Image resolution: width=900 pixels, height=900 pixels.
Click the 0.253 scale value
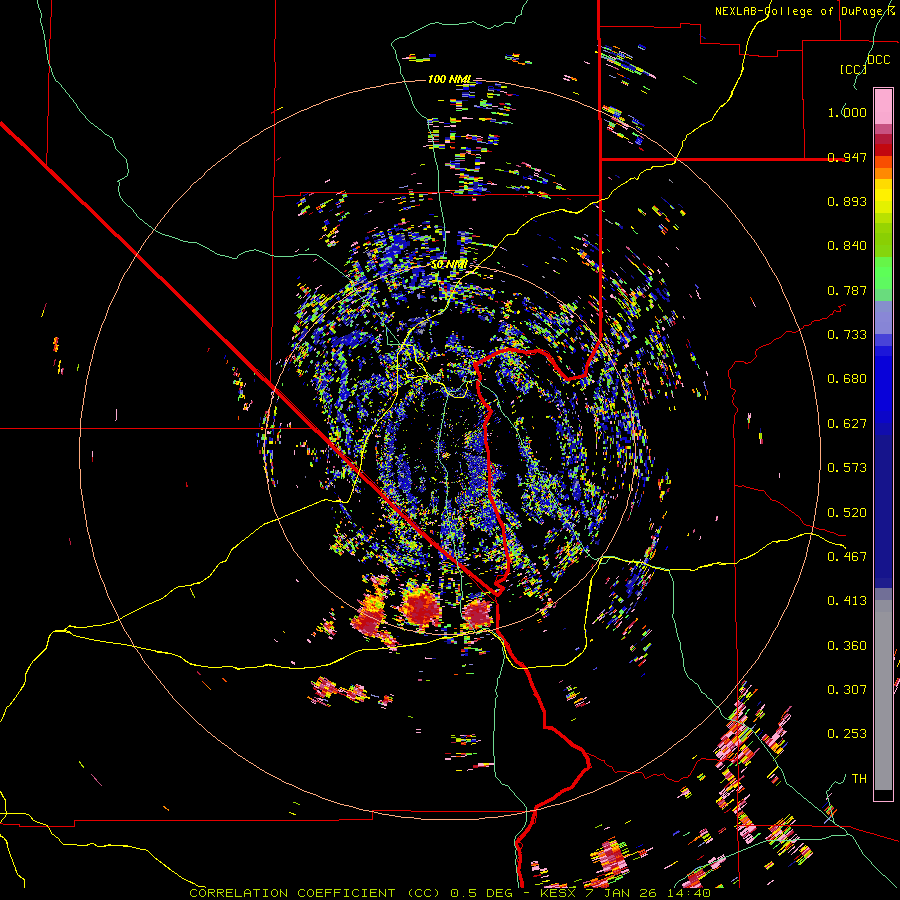coord(847,734)
